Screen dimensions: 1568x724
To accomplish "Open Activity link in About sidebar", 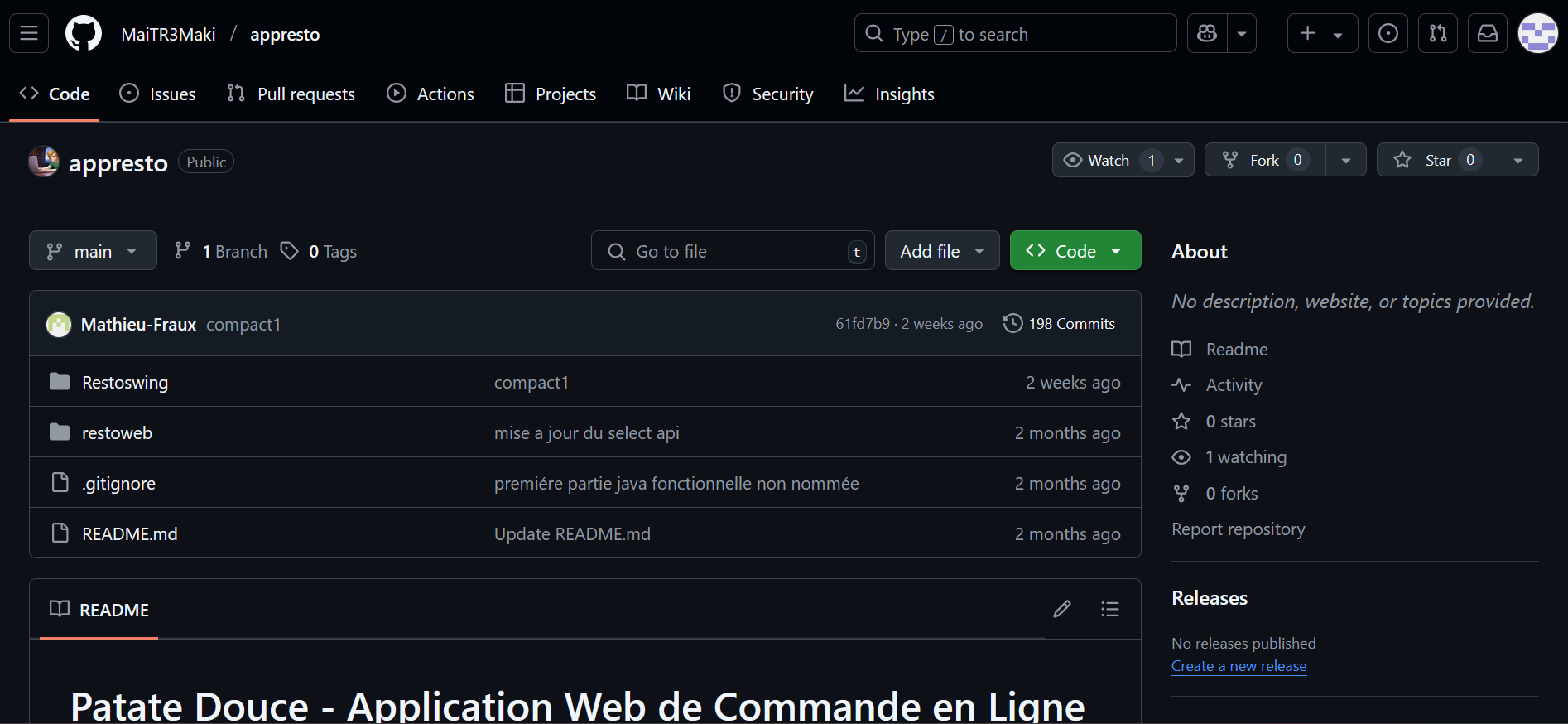I will pyautogui.click(x=1217, y=384).
